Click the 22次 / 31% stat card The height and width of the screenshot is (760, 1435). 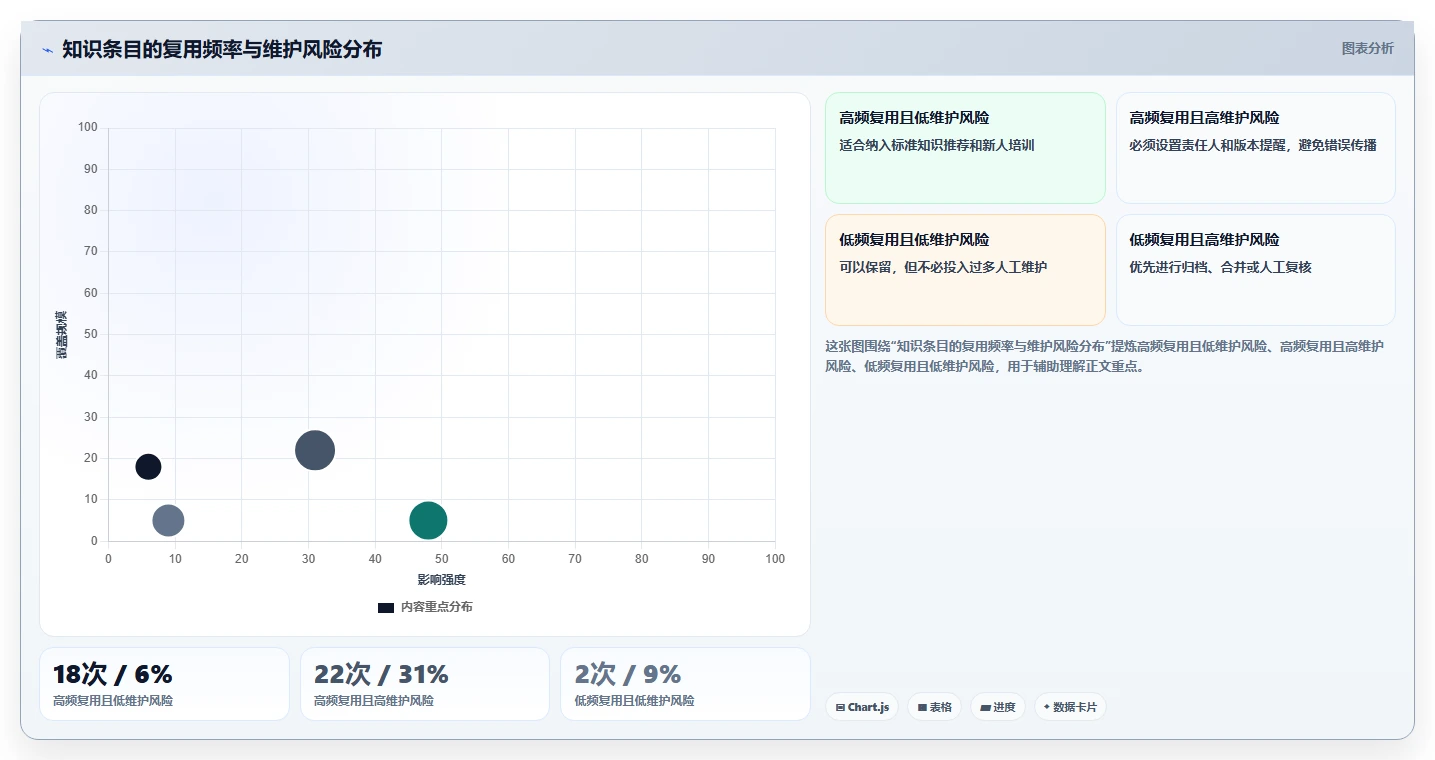point(425,684)
